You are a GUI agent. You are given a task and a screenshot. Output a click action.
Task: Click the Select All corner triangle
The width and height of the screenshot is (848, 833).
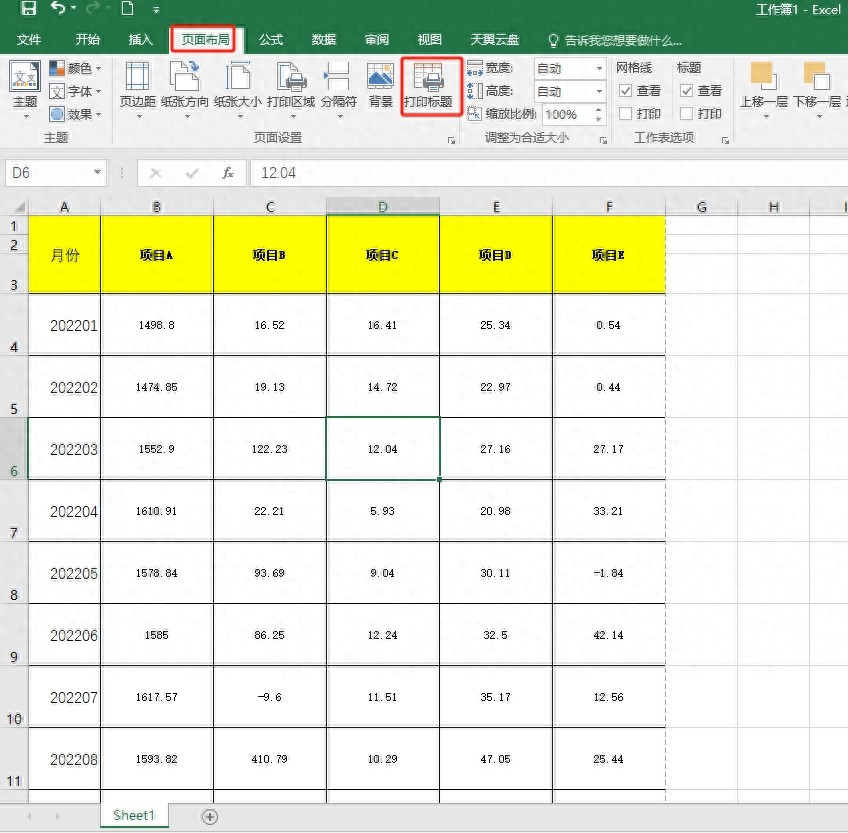click(18, 207)
